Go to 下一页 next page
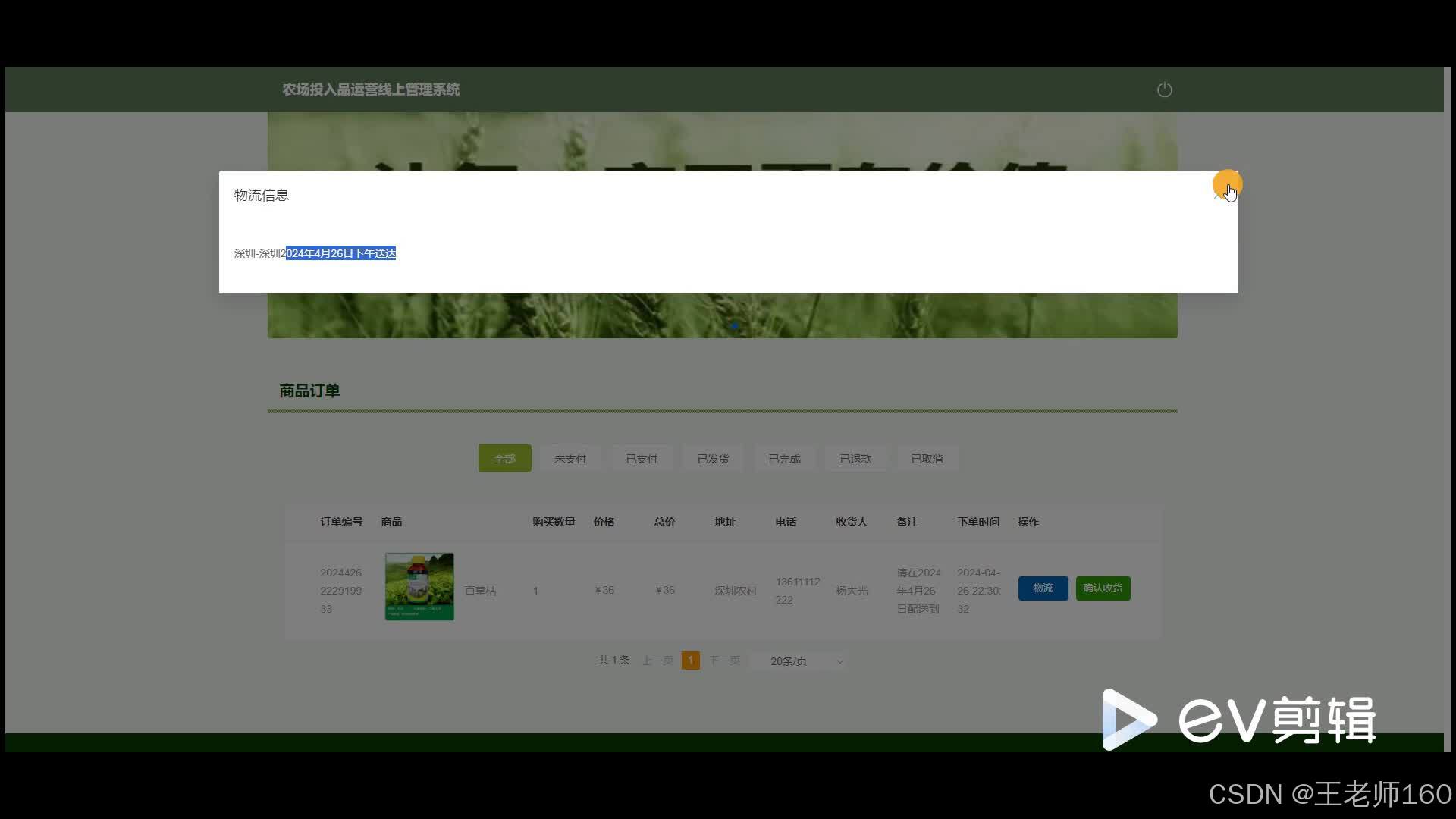This screenshot has width=1456, height=819. pos(724,661)
